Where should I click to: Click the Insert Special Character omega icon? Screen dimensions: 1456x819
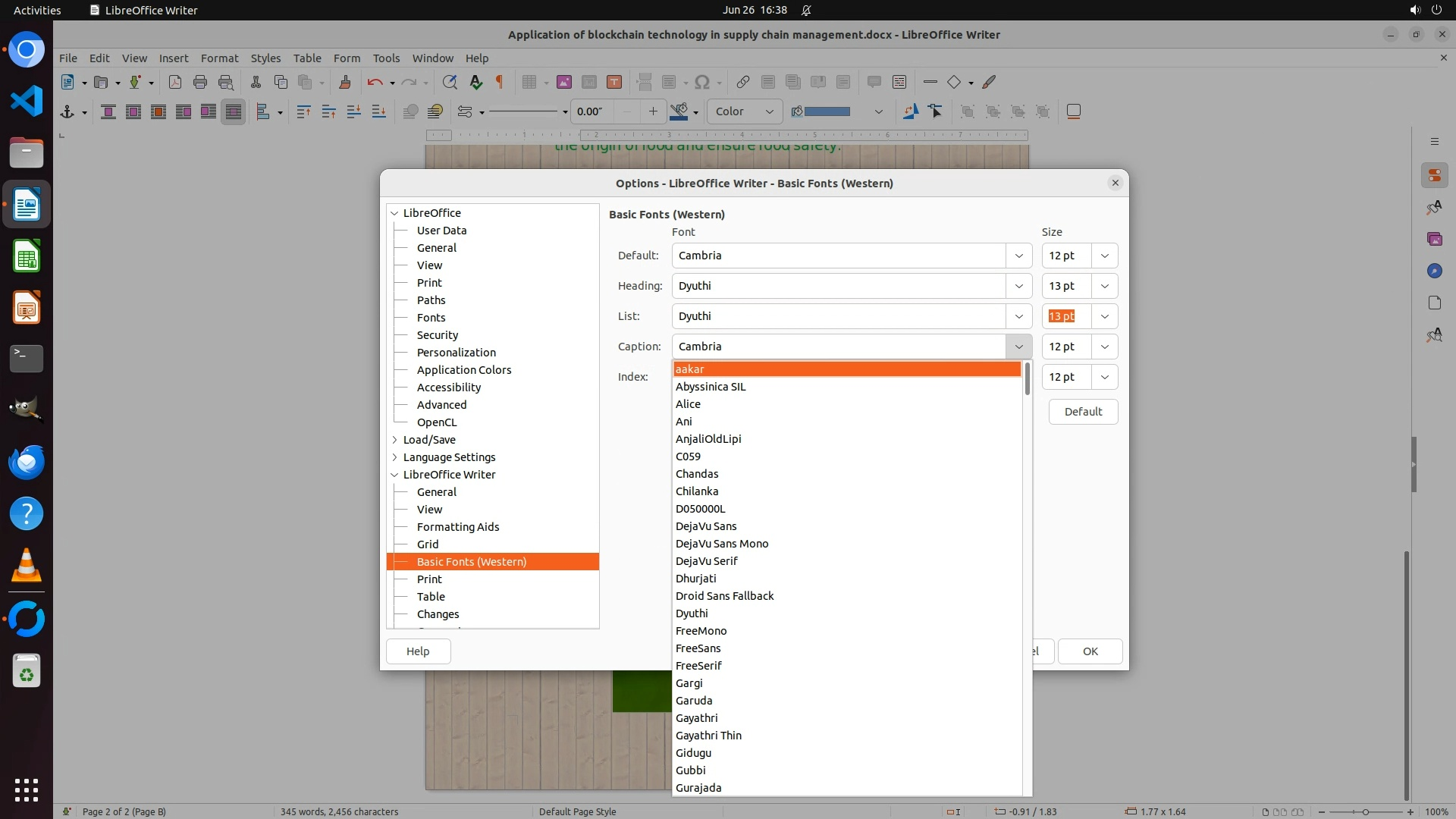pos(702,83)
